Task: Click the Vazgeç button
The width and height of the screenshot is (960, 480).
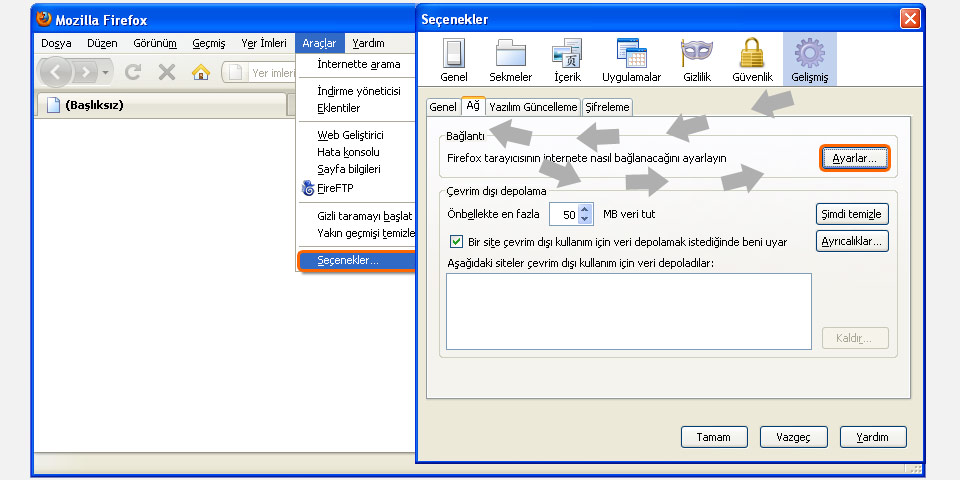Action: pos(793,437)
